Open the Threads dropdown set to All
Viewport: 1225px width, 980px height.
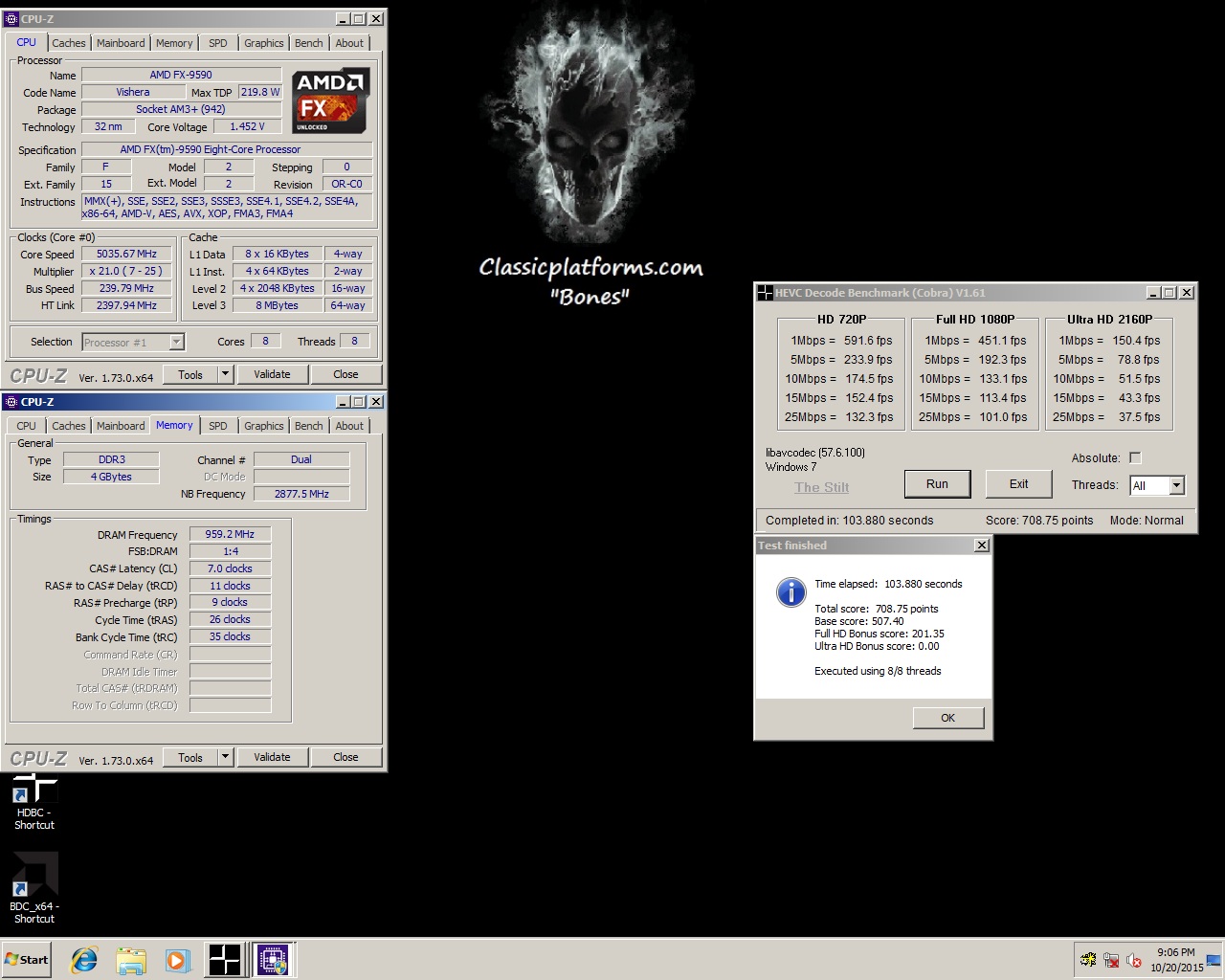[1157, 485]
